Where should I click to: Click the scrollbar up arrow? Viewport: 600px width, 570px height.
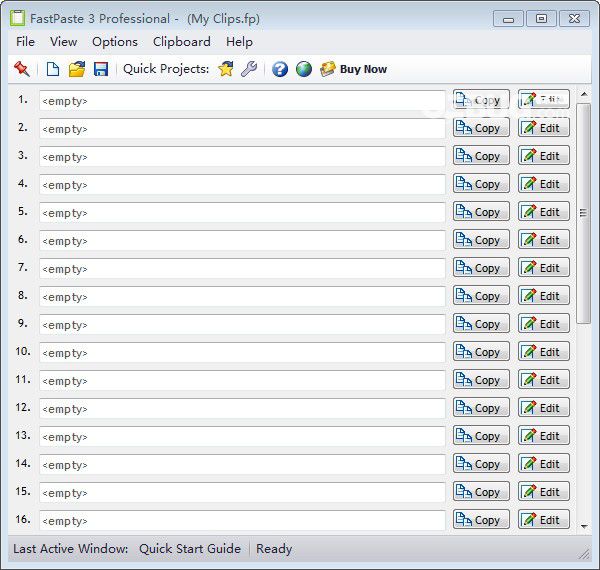tap(584, 94)
